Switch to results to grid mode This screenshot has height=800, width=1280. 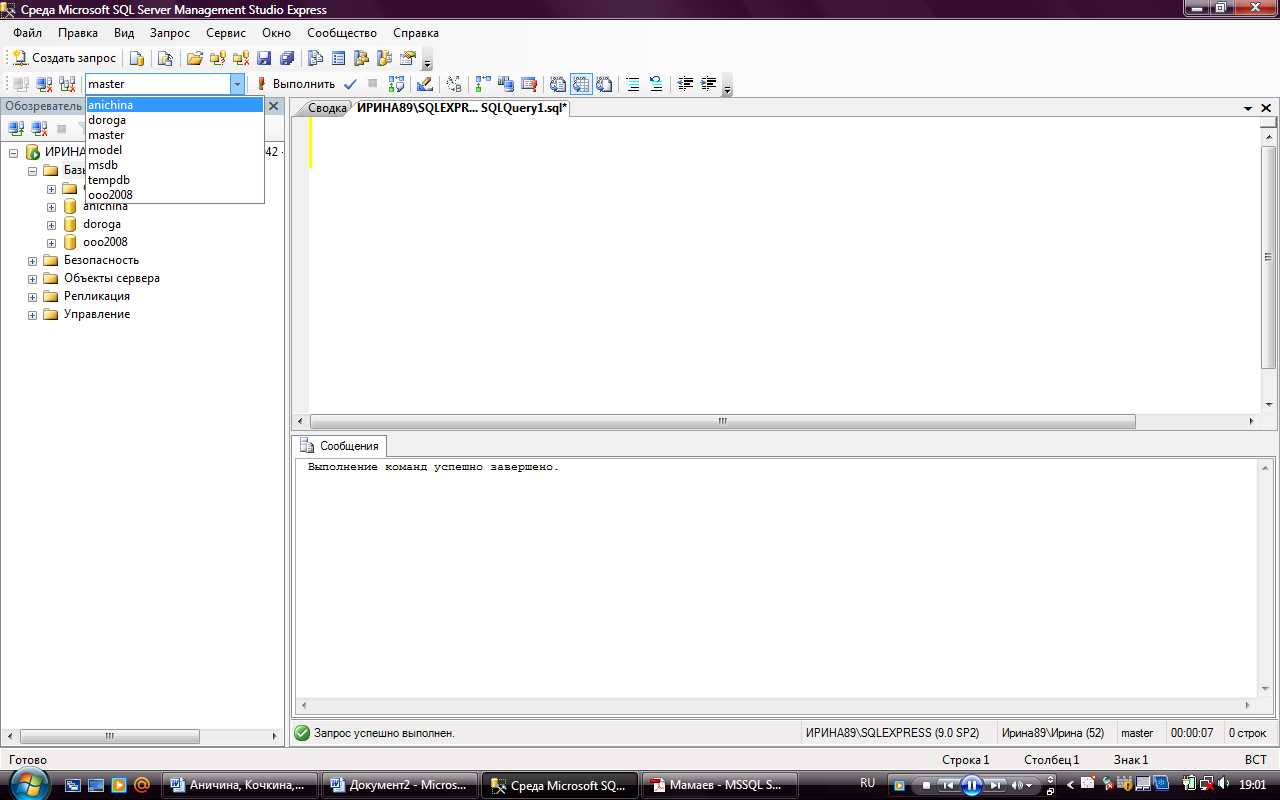pos(581,84)
